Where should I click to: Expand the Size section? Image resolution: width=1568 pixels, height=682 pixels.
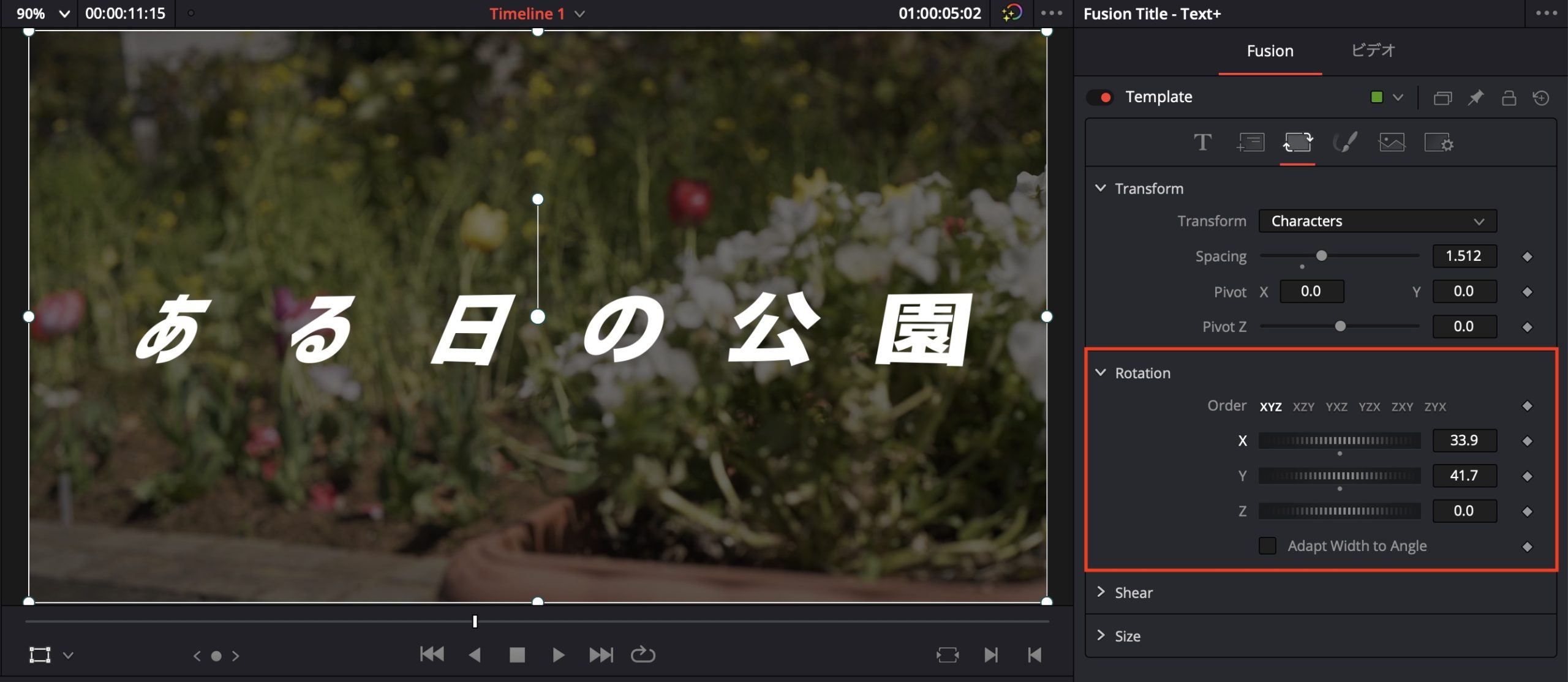[x=1127, y=635]
